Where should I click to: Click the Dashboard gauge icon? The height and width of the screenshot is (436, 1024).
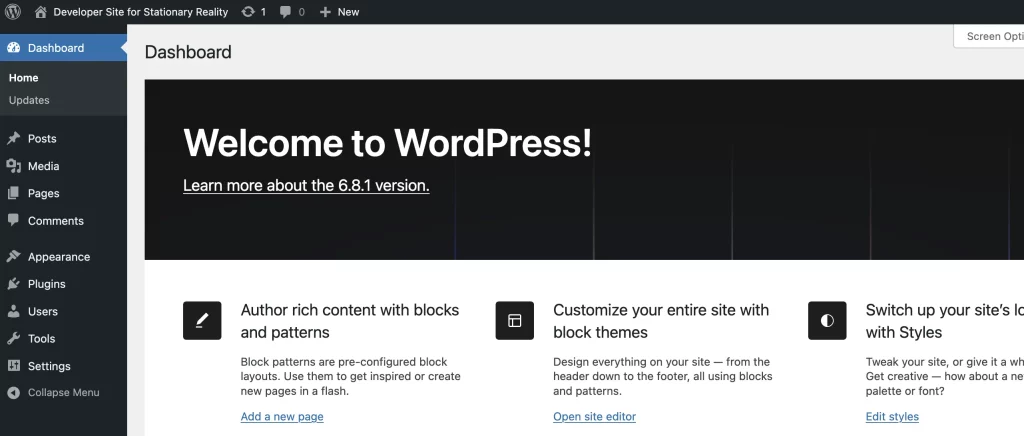[13, 48]
